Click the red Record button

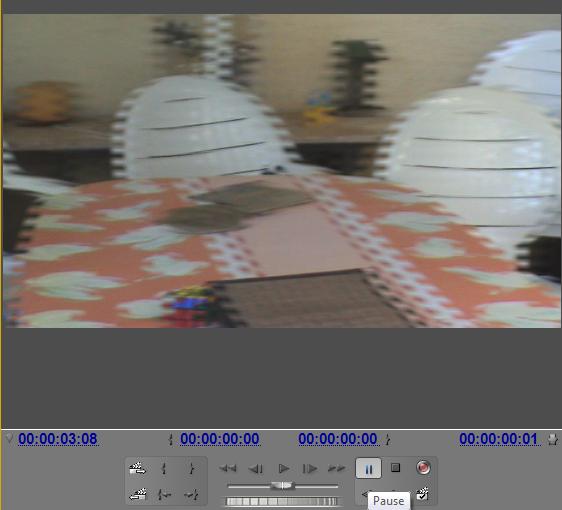coord(423,468)
